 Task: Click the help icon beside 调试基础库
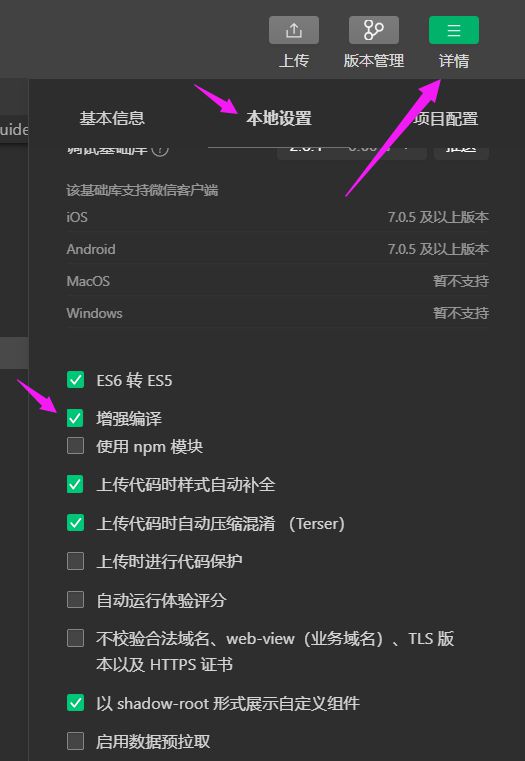(x=160, y=149)
